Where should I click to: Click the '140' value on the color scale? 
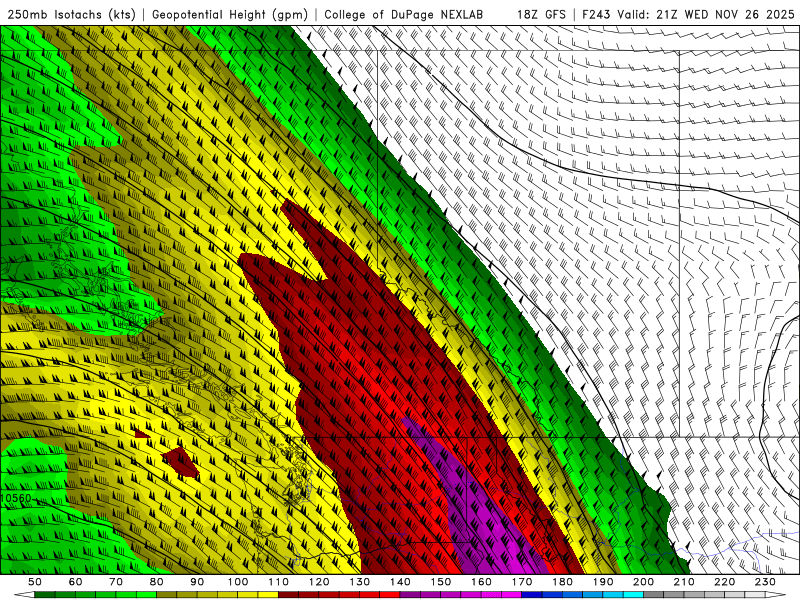(x=400, y=582)
